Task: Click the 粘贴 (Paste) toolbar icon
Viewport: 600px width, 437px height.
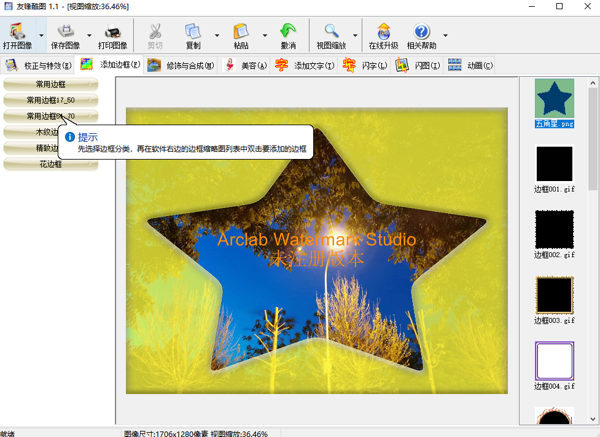Action: click(241, 33)
